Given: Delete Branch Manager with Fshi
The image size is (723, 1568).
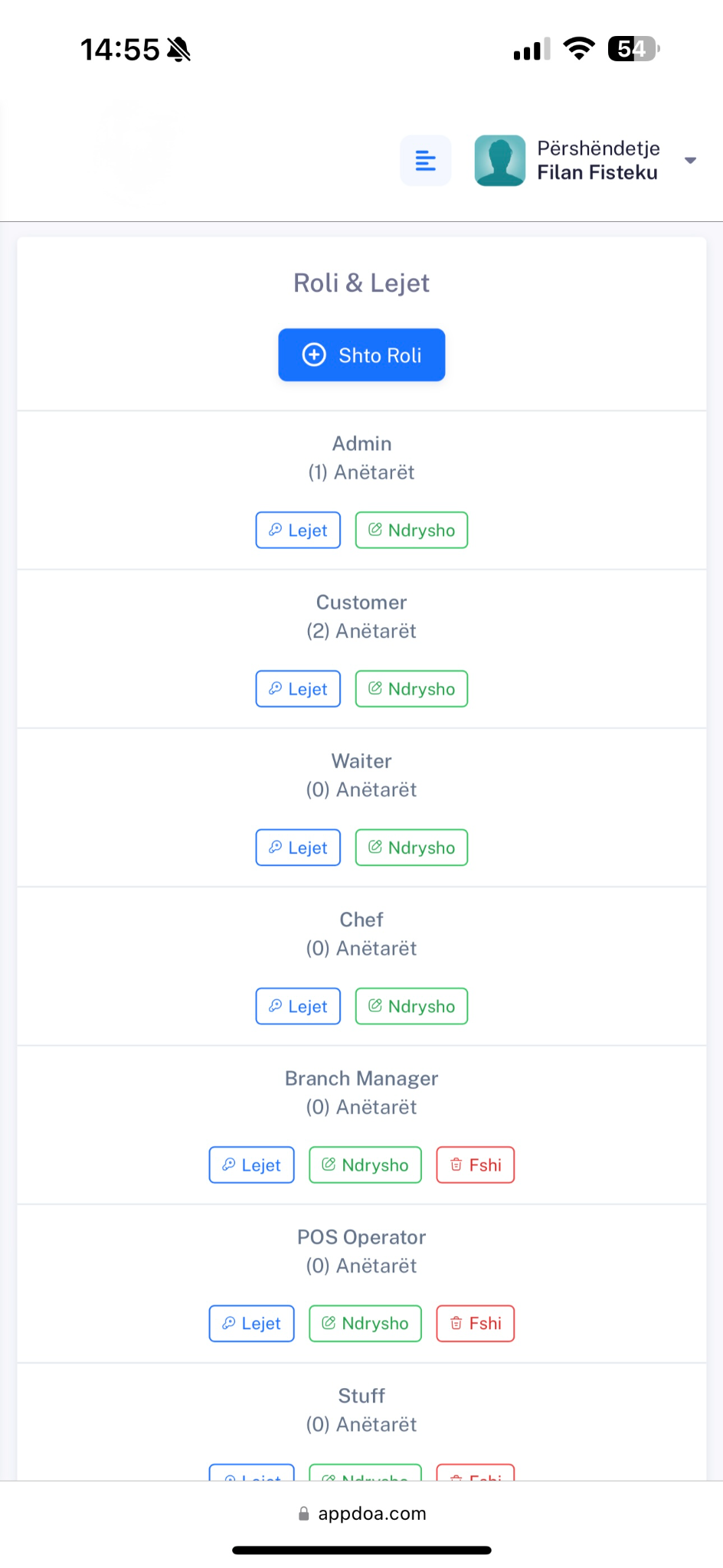Looking at the screenshot, I should (x=476, y=1165).
